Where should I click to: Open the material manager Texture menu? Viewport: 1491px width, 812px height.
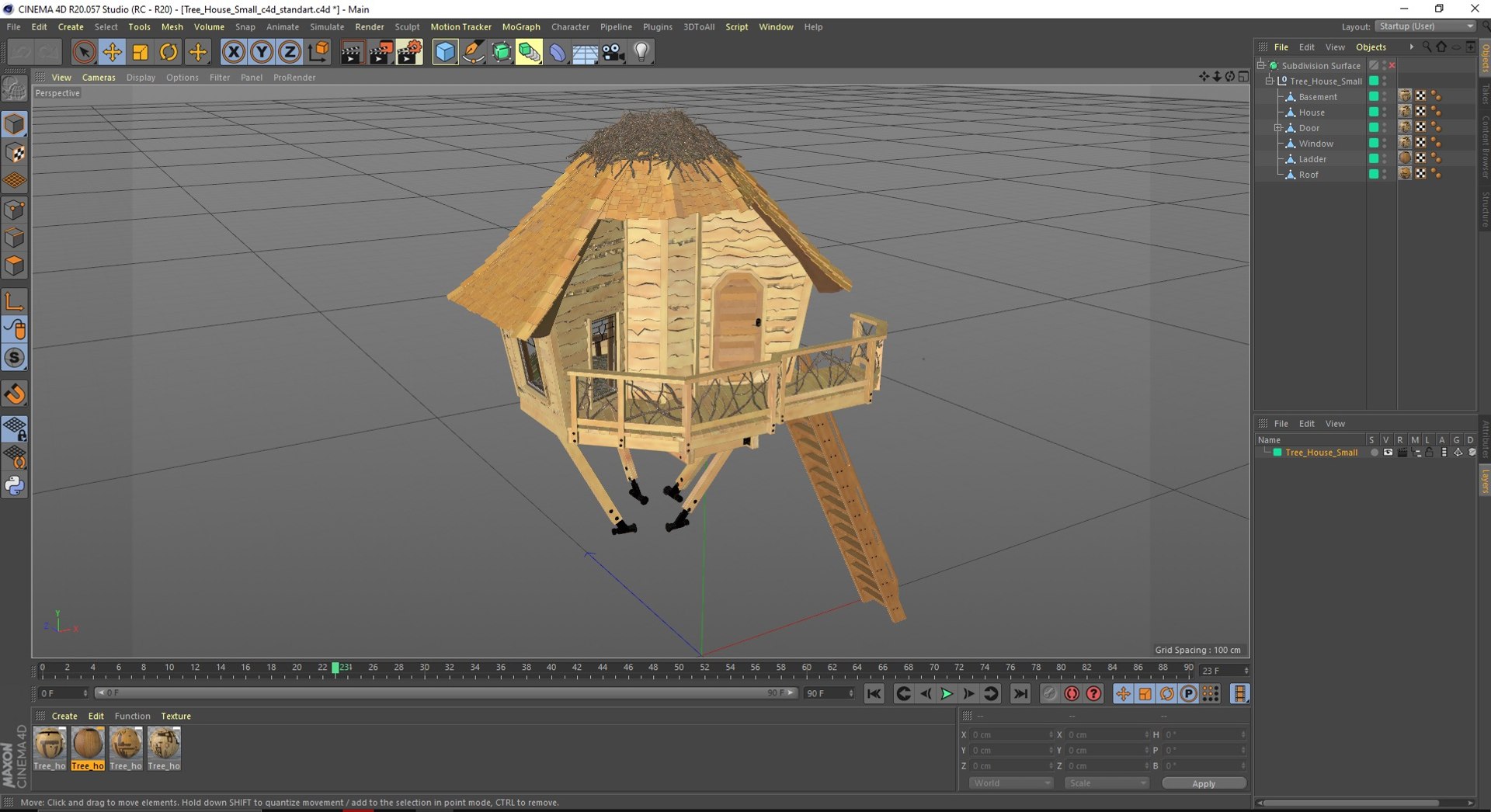click(x=176, y=717)
